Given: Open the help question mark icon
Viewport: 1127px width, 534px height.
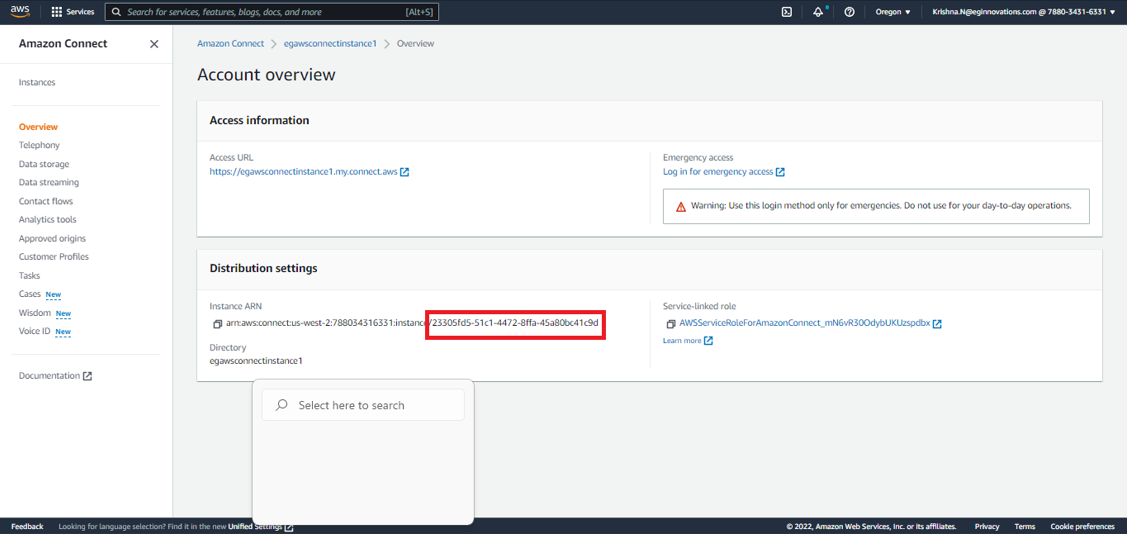Looking at the screenshot, I should click(849, 12).
